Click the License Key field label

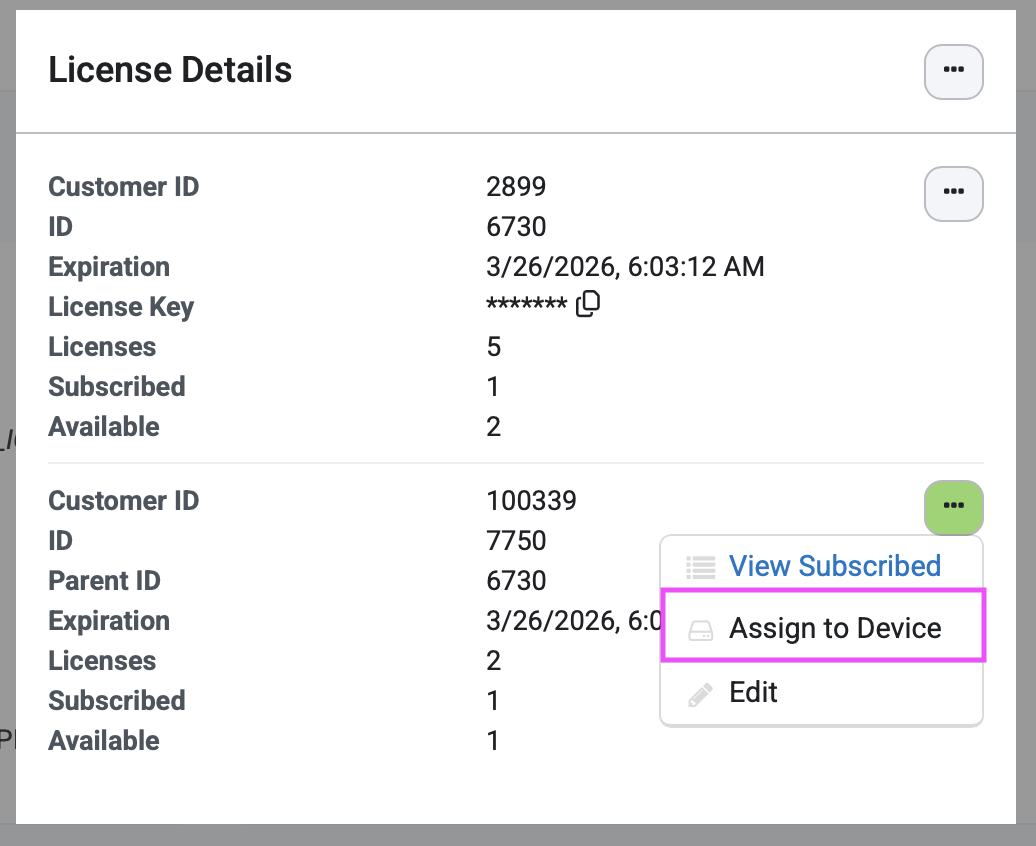point(121,307)
